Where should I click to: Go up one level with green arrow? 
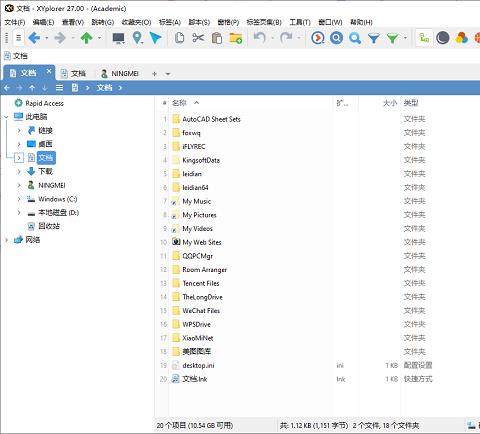coord(87,38)
